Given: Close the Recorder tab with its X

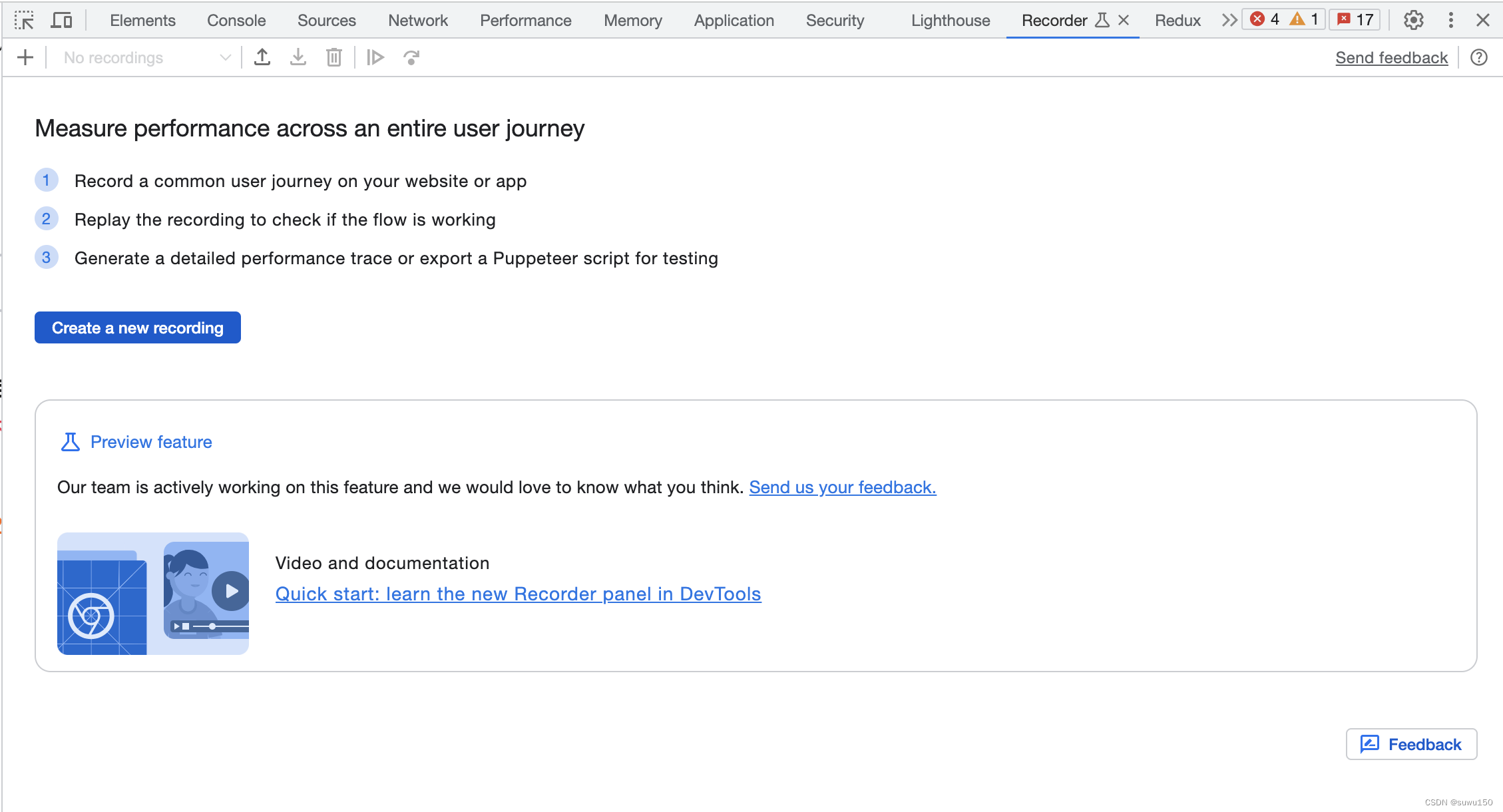Looking at the screenshot, I should tap(1124, 20).
